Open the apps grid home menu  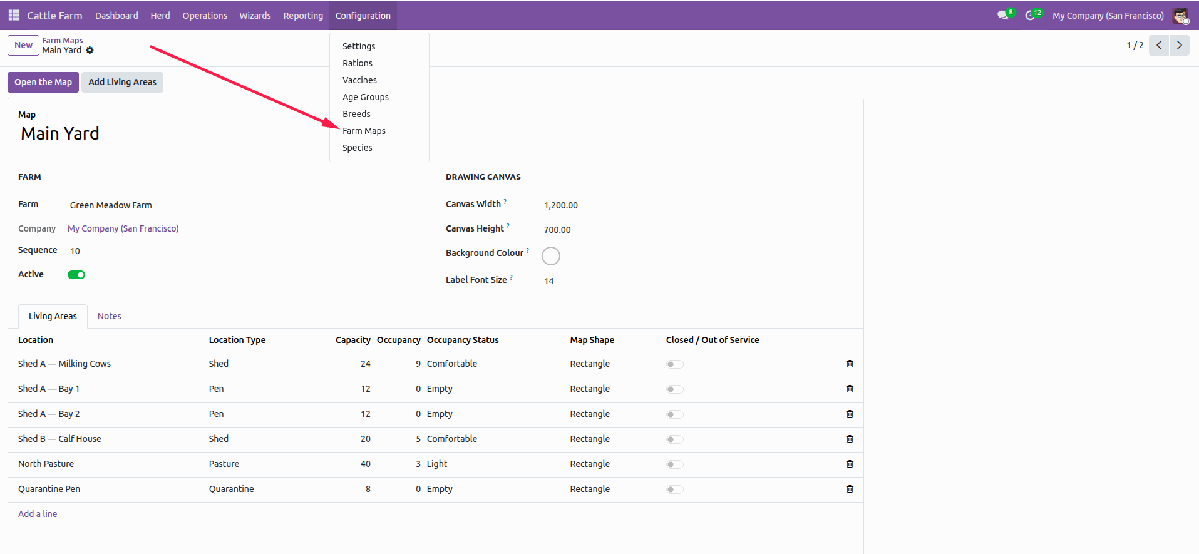[14, 15]
